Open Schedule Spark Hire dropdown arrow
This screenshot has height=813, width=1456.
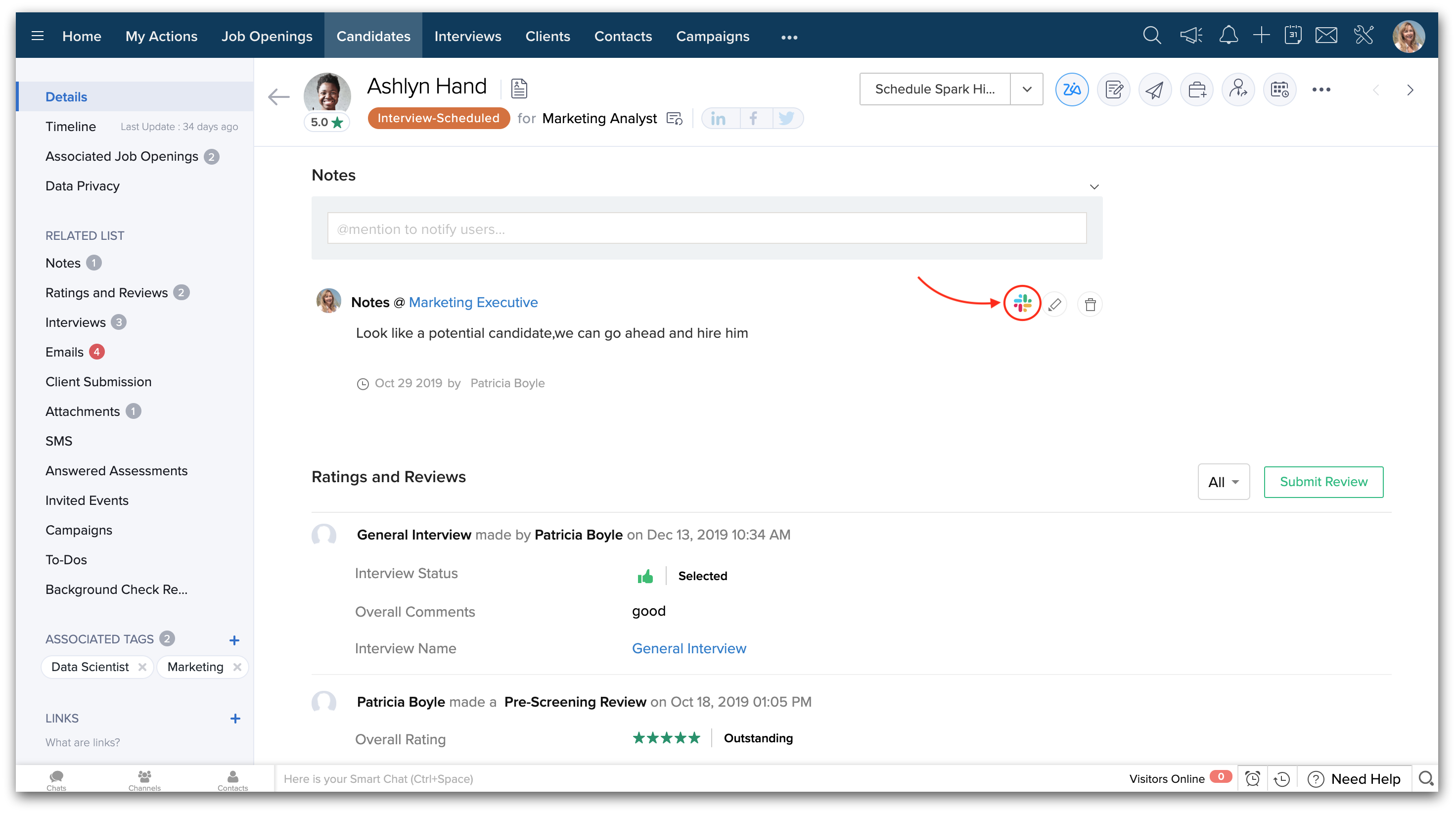pos(1026,90)
